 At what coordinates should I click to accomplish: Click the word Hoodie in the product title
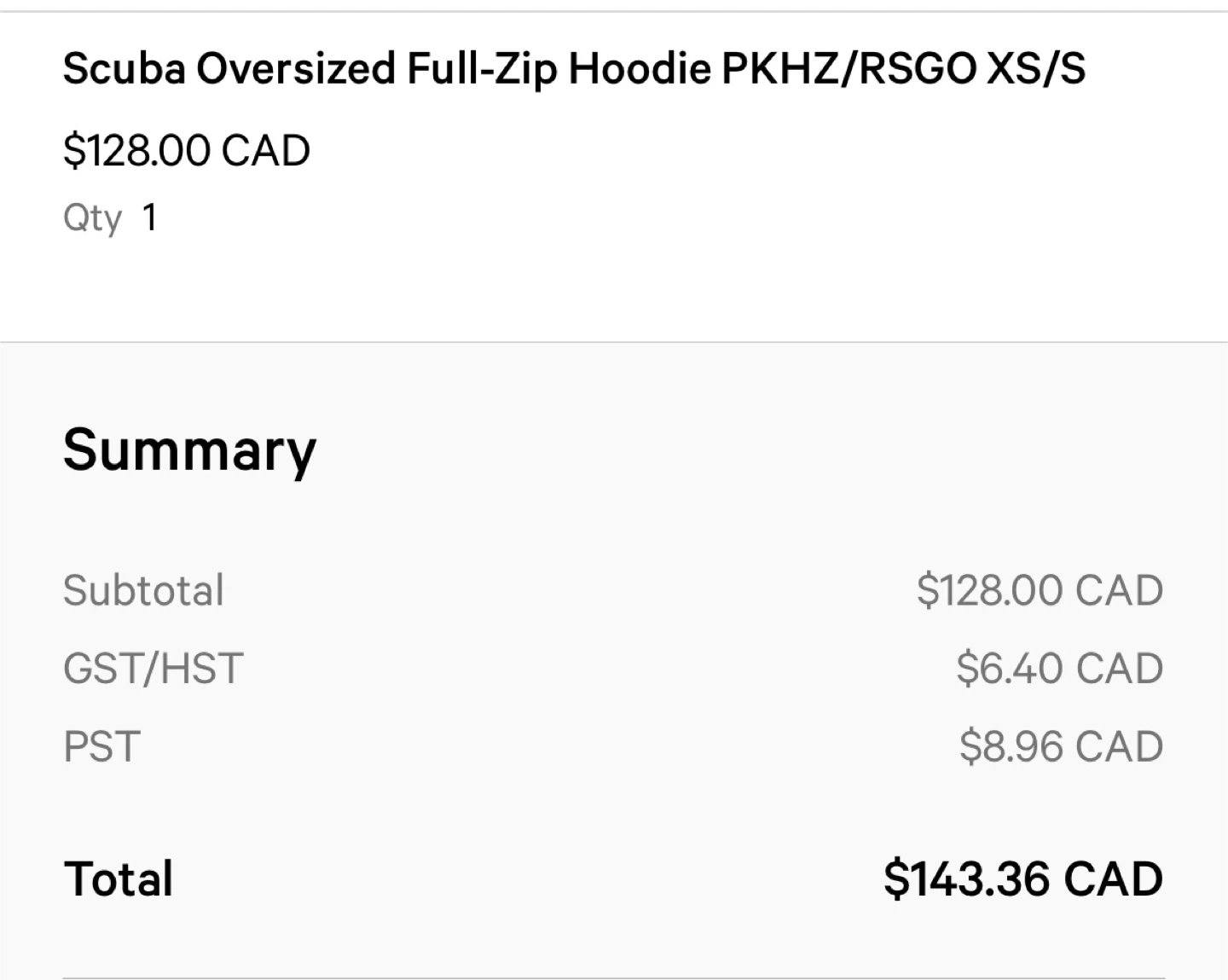639,68
